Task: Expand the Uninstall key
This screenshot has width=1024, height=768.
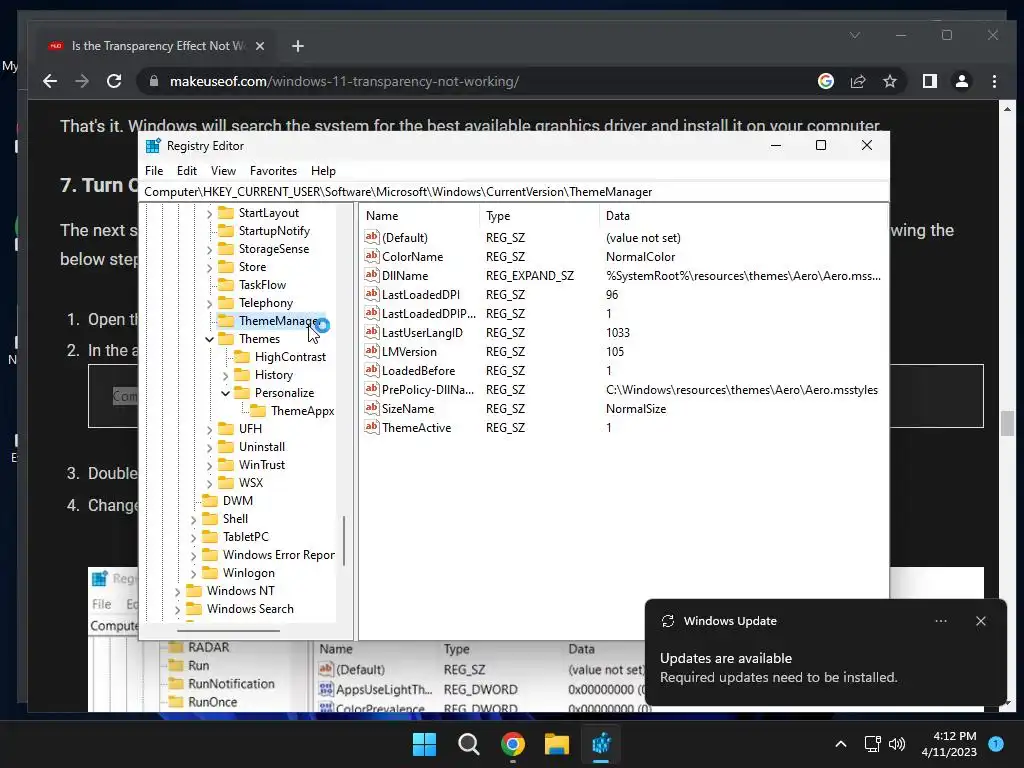Action: 209,447
